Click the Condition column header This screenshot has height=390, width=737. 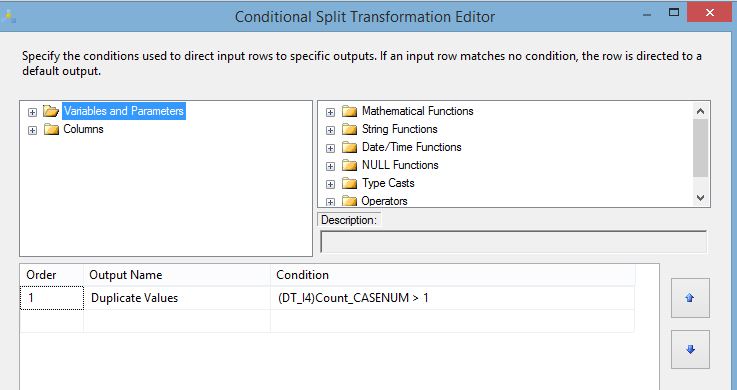(x=453, y=275)
